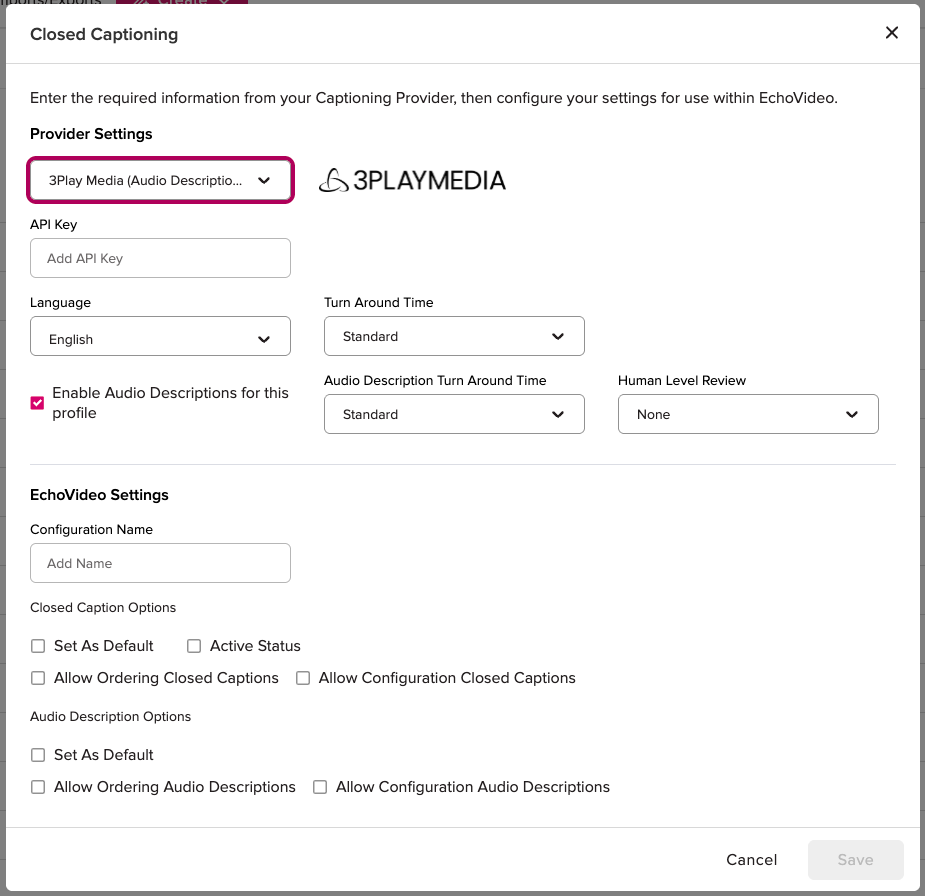Image resolution: width=925 pixels, height=896 pixels.
Task: Enable Allow Configuration Audio Descriptions
Action: click(x=320, y=787)
